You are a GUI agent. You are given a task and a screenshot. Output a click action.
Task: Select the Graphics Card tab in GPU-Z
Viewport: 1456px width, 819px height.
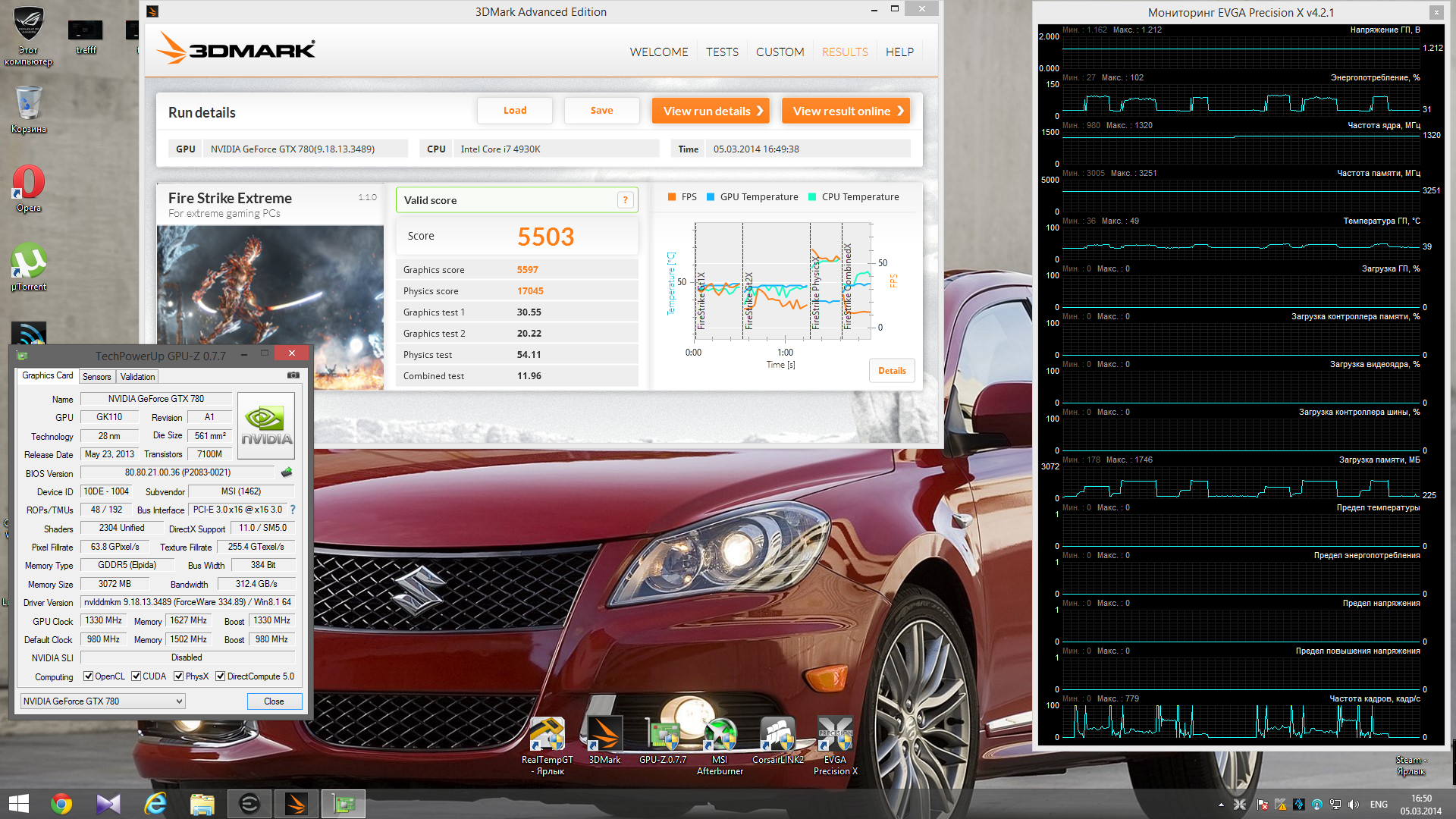click(47, 375)
